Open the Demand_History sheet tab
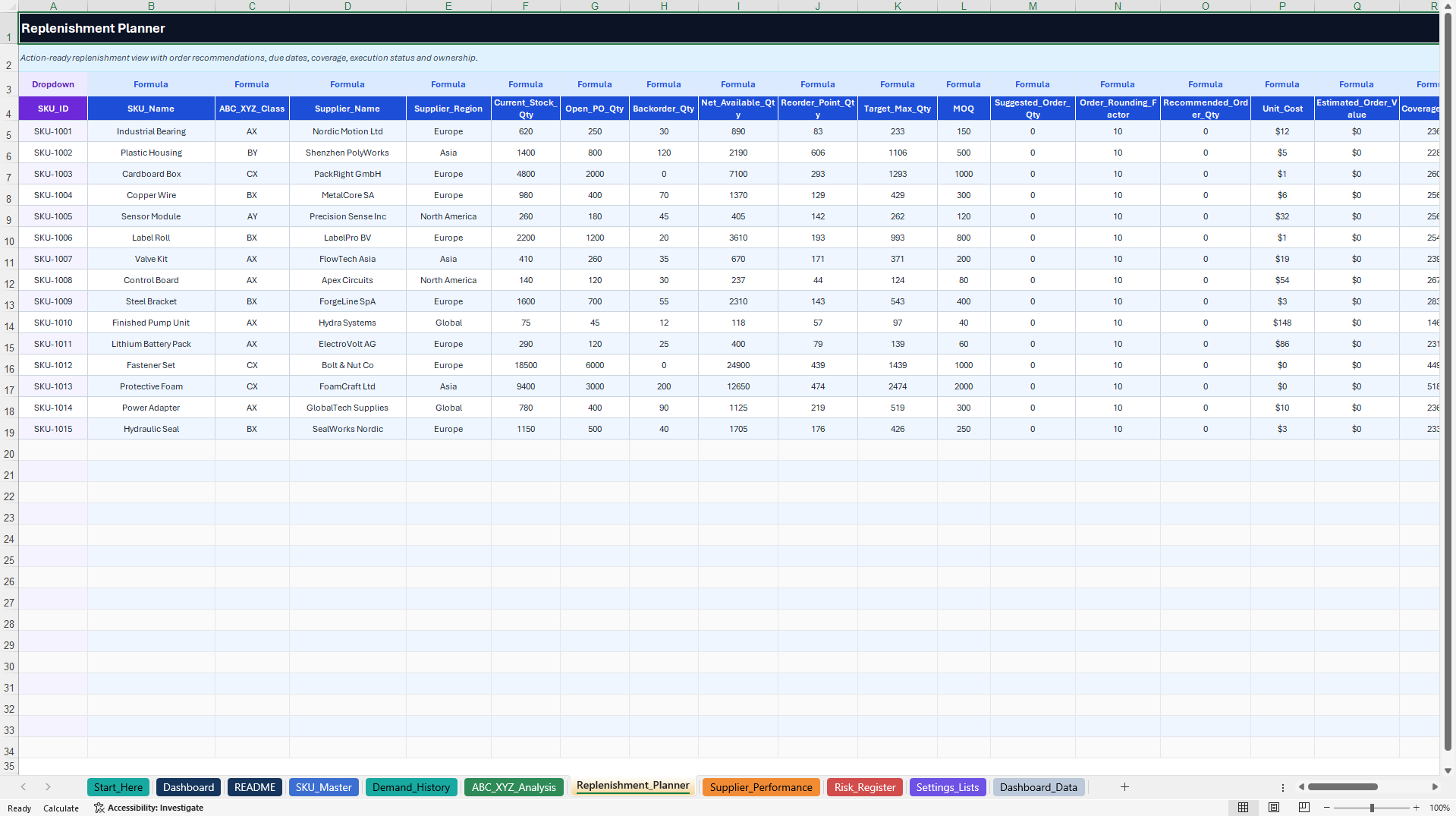Viewport: 1456px width, 816px height. pos(411,787)
